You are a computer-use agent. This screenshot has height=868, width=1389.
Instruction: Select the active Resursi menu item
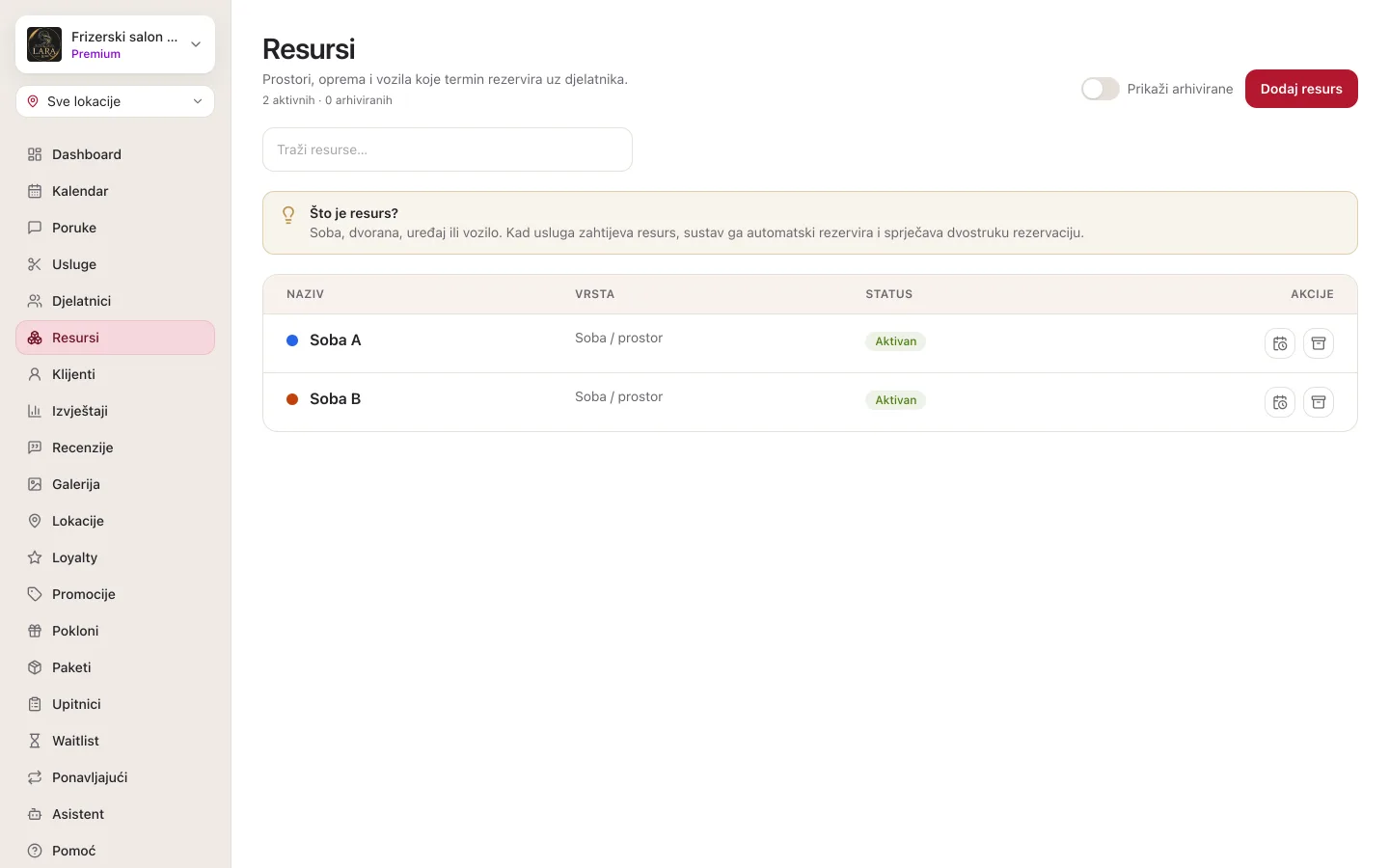115,338
